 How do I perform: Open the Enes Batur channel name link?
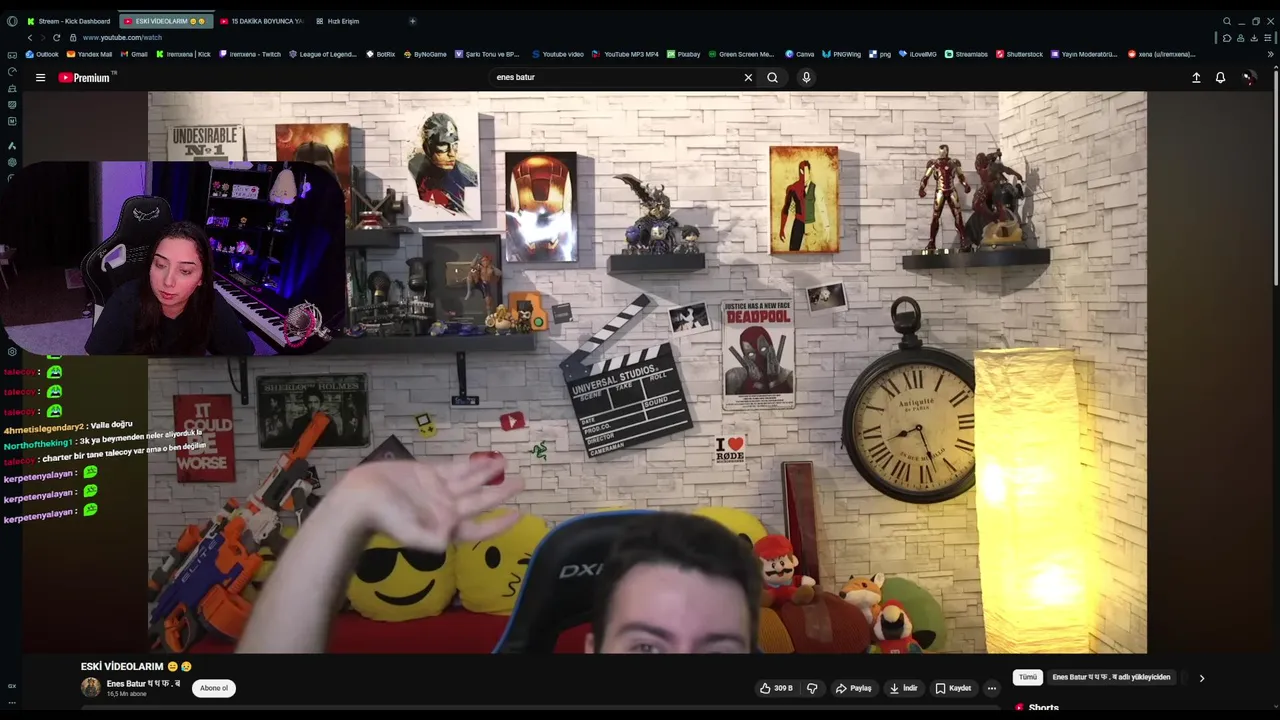(x=143, y=684)
